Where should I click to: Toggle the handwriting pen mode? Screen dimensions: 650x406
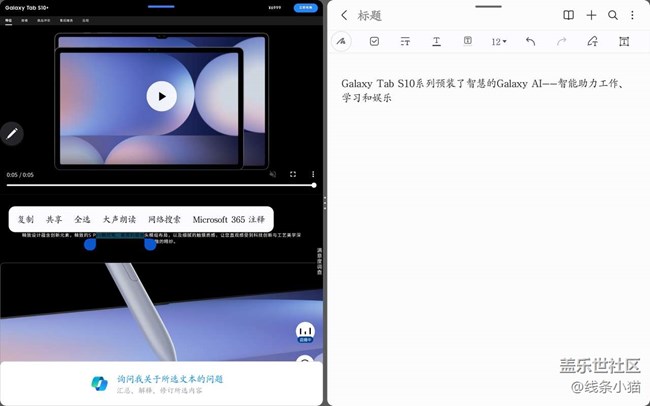coord(343,41)
